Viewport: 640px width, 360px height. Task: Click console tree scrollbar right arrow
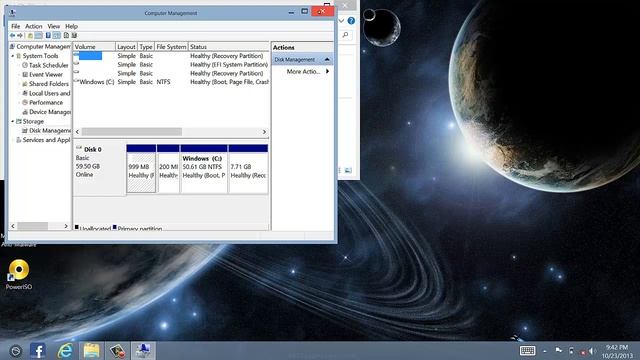66,226
